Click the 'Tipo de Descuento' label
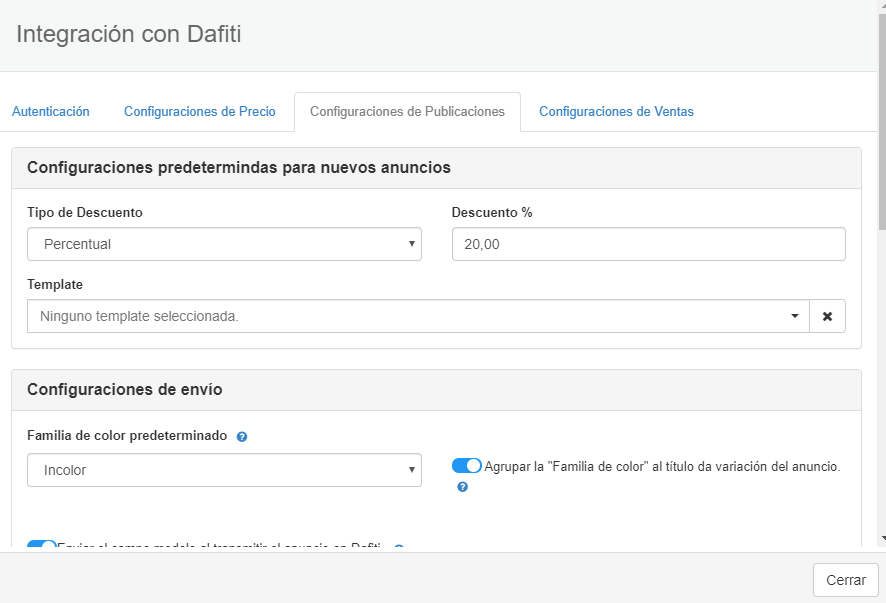 pos(85,212)
